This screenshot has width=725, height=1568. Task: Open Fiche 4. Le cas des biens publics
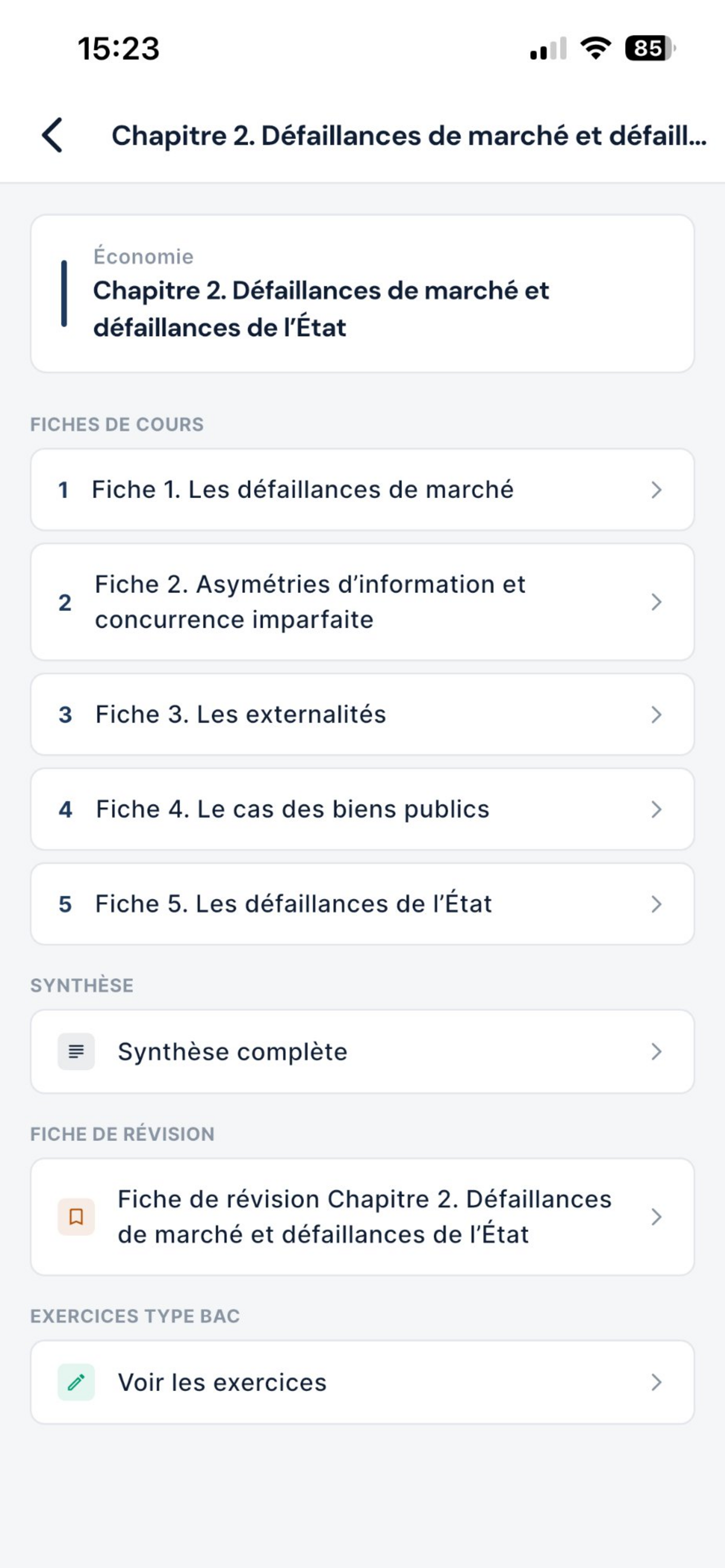point(362,809)
